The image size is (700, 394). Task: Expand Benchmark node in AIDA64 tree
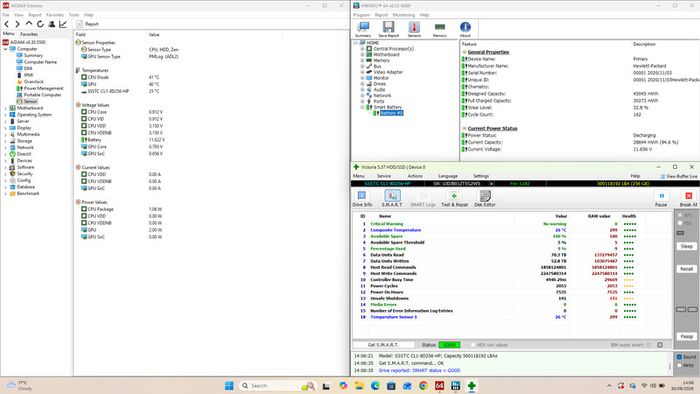coord(5,194)
